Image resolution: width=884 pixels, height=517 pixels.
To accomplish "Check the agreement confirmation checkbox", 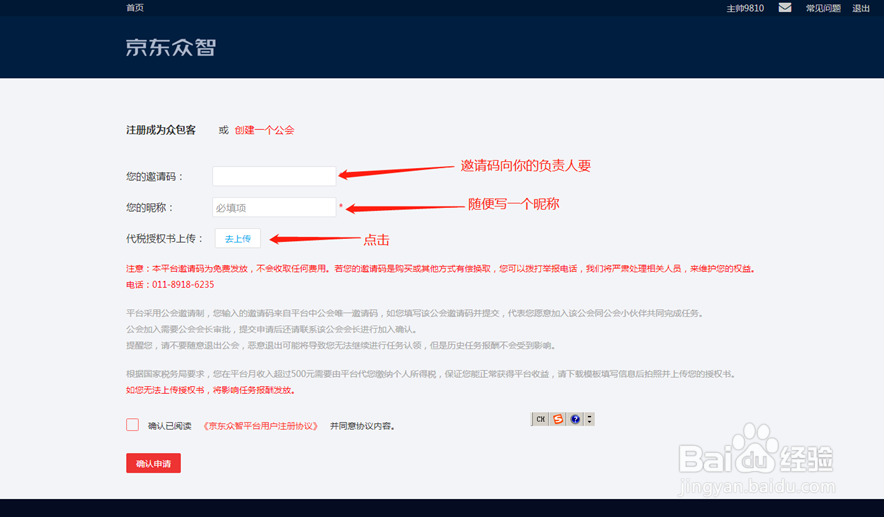I will tap(132, 425).
